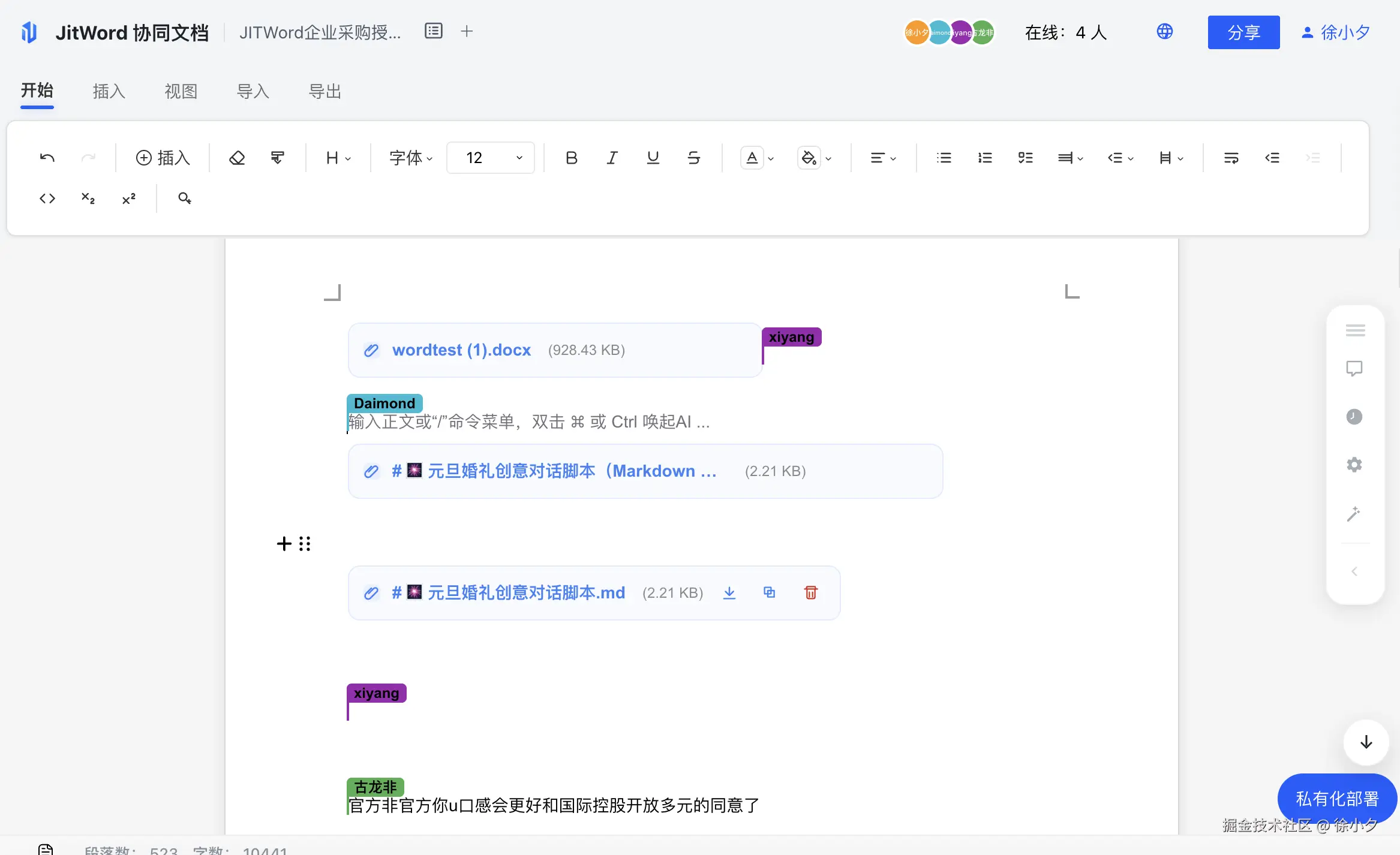Insert a numbered list
The image size is (1400, 855).
pos(984,157)
